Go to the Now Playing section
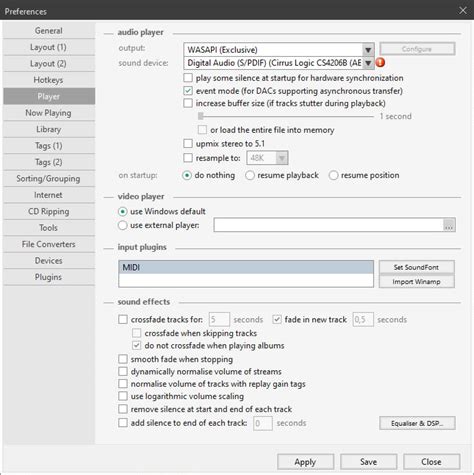The image size is (474, 475). (49, 113)
